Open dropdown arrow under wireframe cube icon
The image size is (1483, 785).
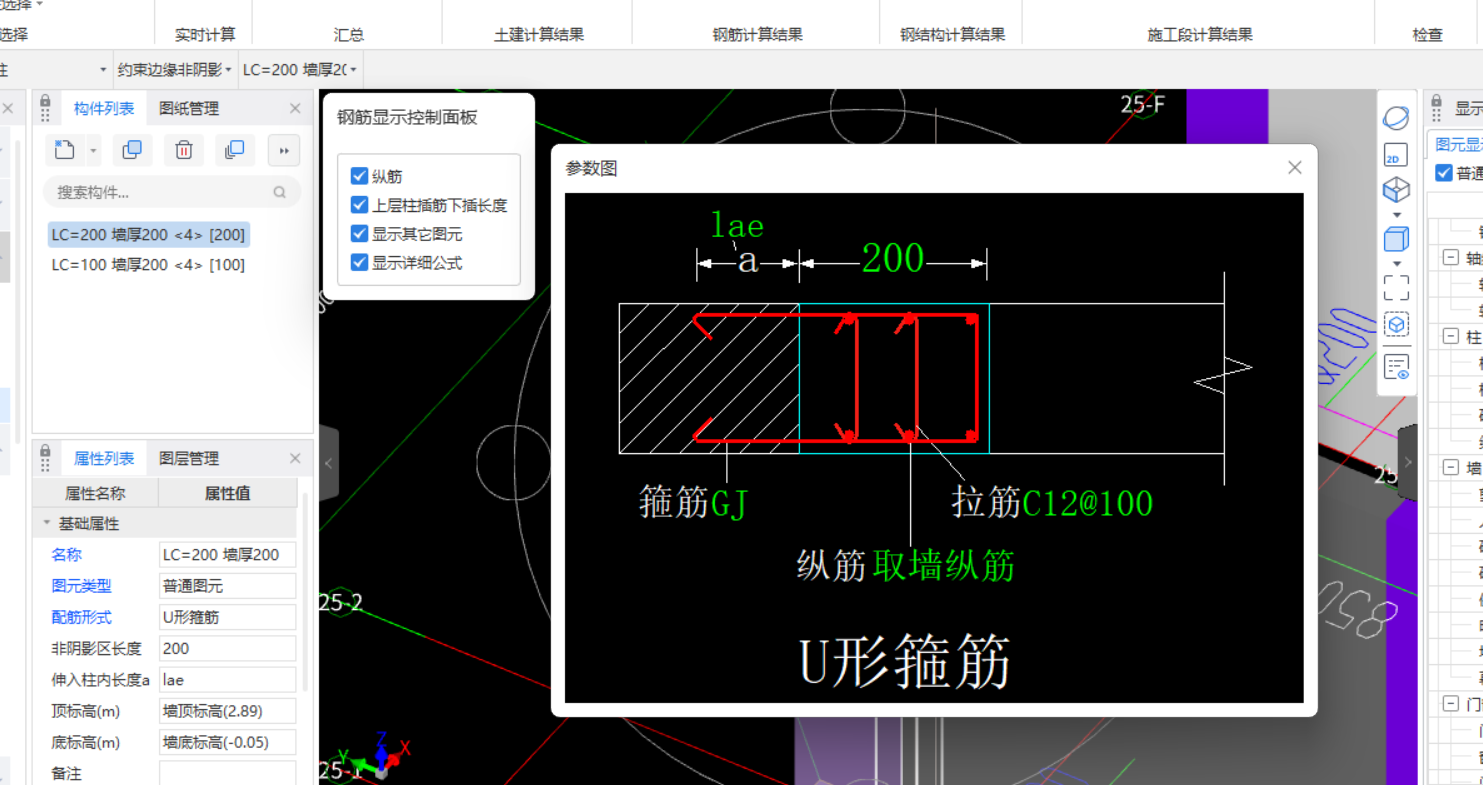[x=1397, y=214]
